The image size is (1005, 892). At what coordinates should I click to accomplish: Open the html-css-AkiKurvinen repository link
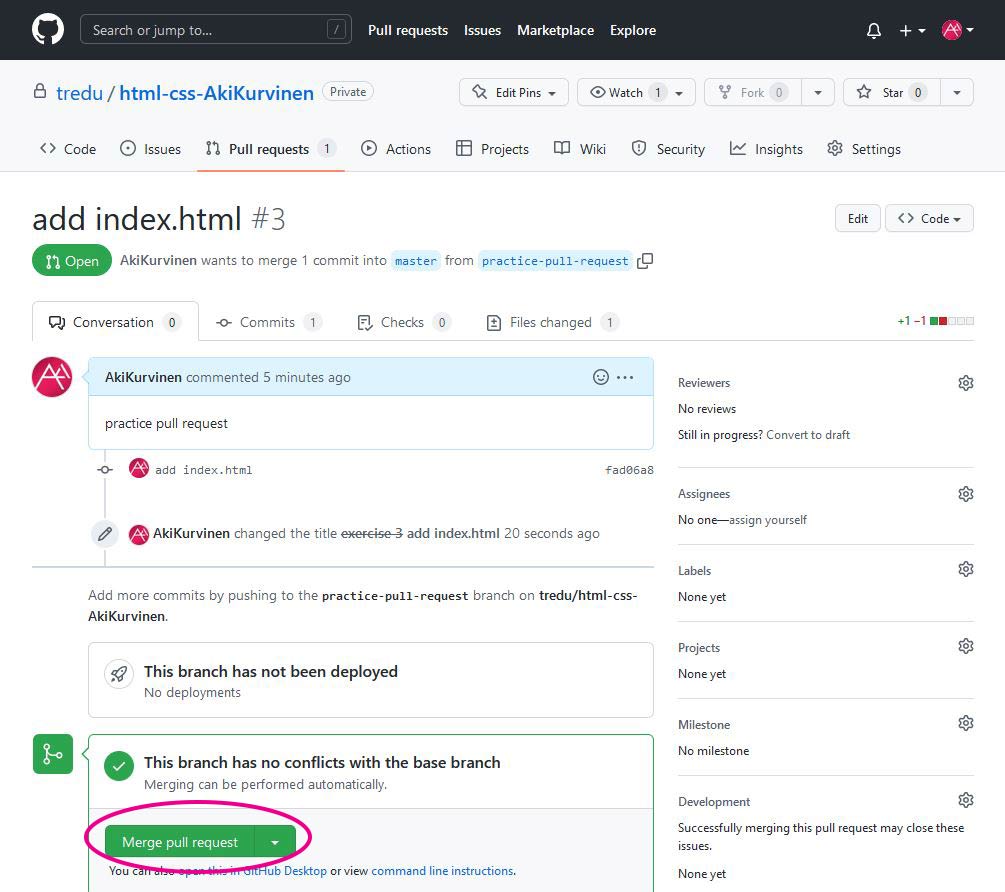pyautogui.click(x=217, y=93)
